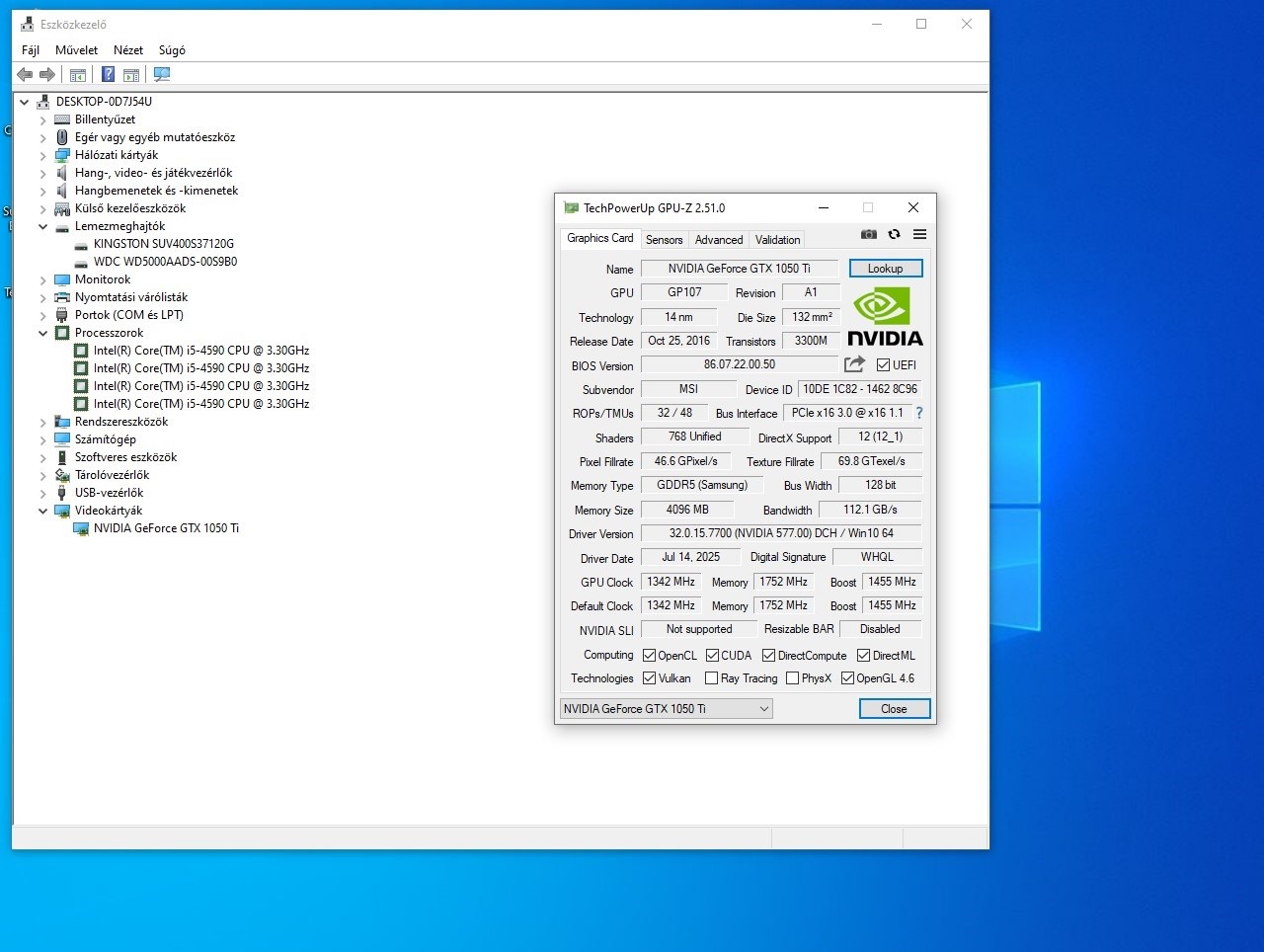Click the BIOS export share icon

click(854, 364)
